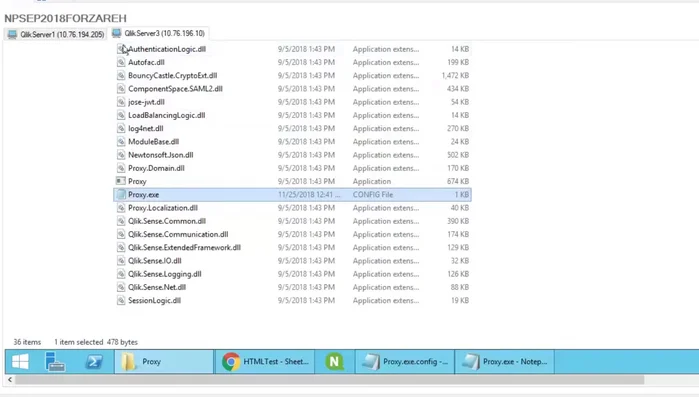This screenshot has height=397, width=699.
Task: Click the horizontal scrollbar thumb
Action: click(329, 380)
